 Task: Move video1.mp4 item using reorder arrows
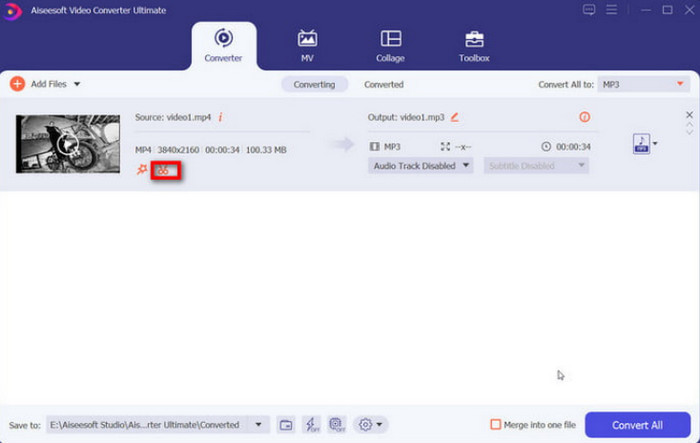click(690, 129)
